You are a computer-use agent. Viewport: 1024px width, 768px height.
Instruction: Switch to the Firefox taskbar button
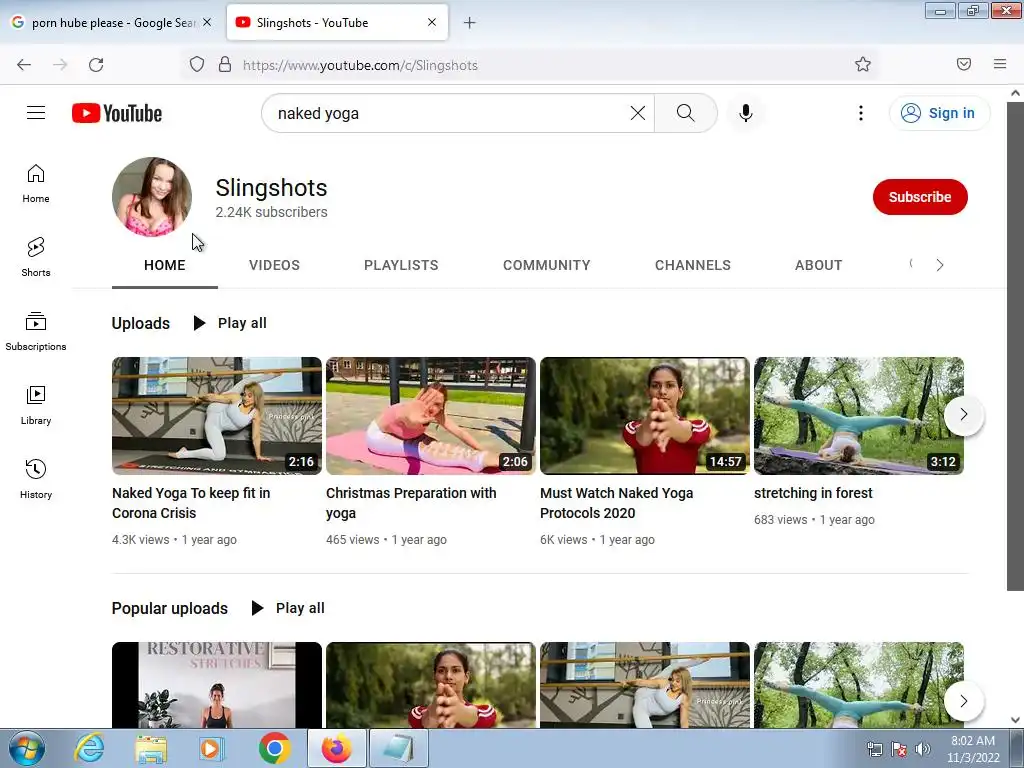[336, 748]
